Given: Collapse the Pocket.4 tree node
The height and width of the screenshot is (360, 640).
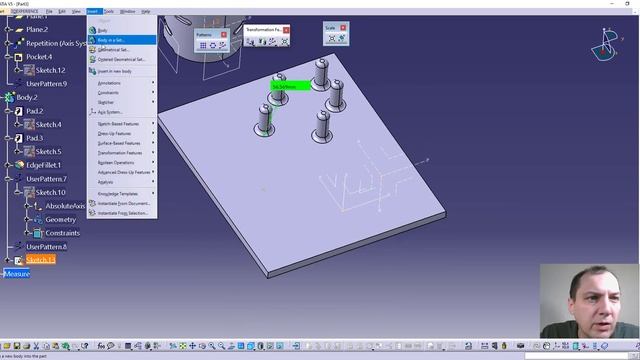Looking at the screenshot, I should click(7, 57).
